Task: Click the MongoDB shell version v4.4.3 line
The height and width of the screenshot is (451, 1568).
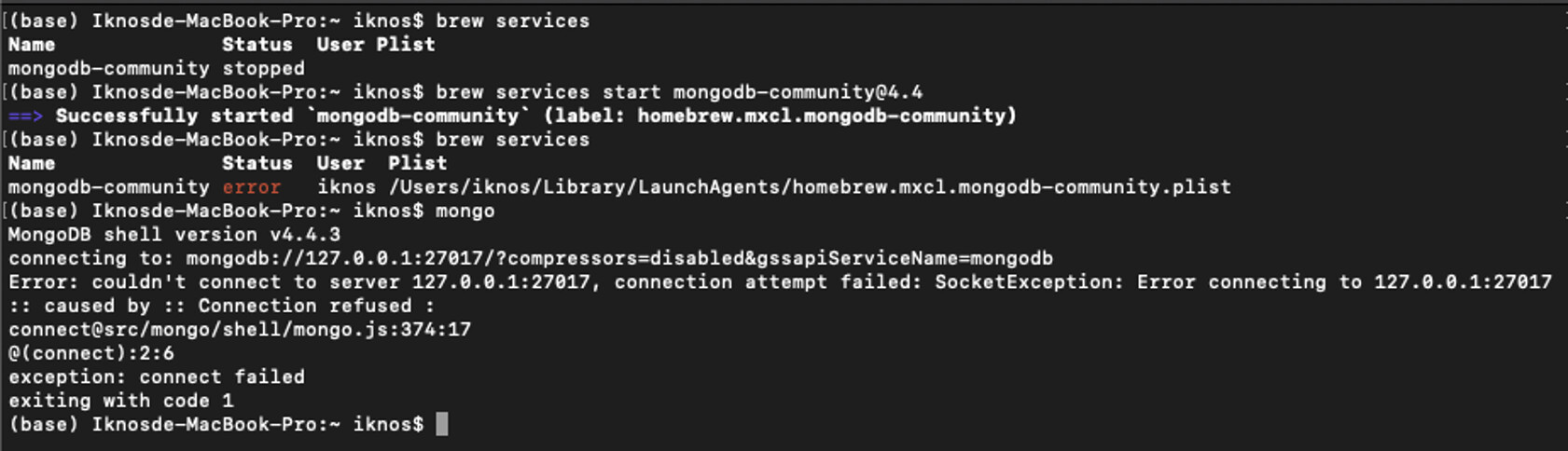Action: click(x=174, y=235)
